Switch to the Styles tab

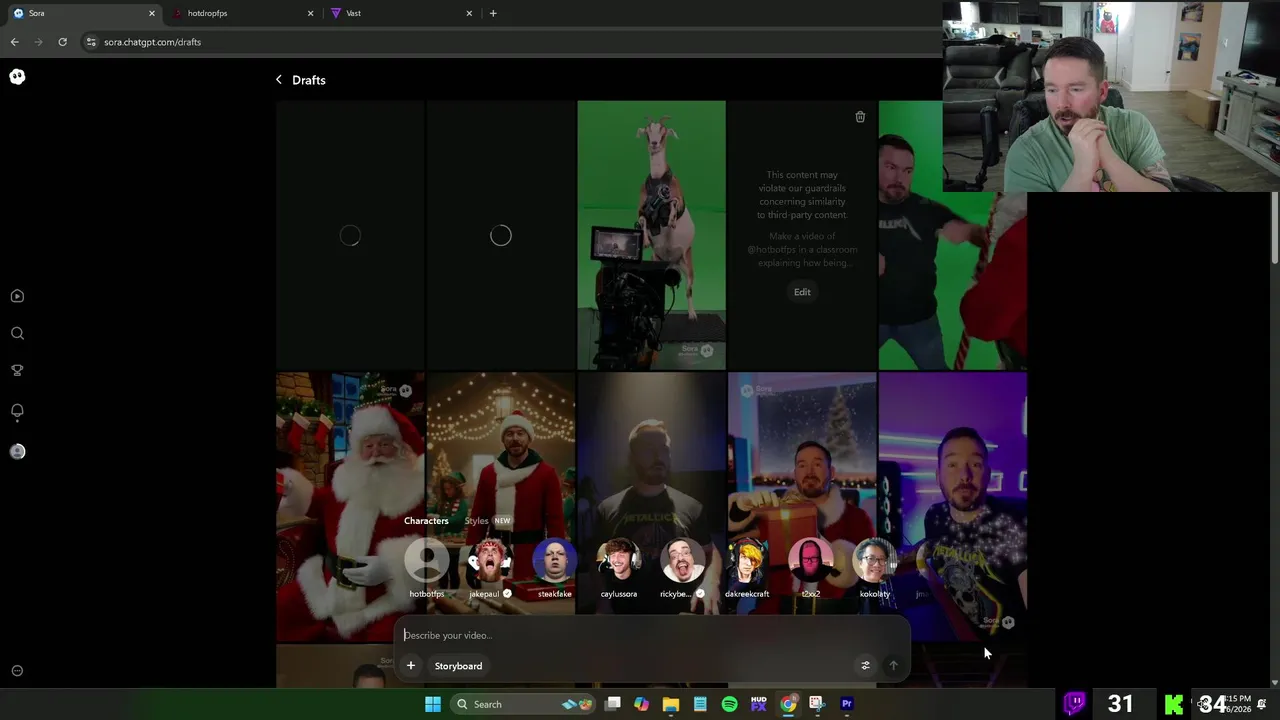tap(476, 521)
